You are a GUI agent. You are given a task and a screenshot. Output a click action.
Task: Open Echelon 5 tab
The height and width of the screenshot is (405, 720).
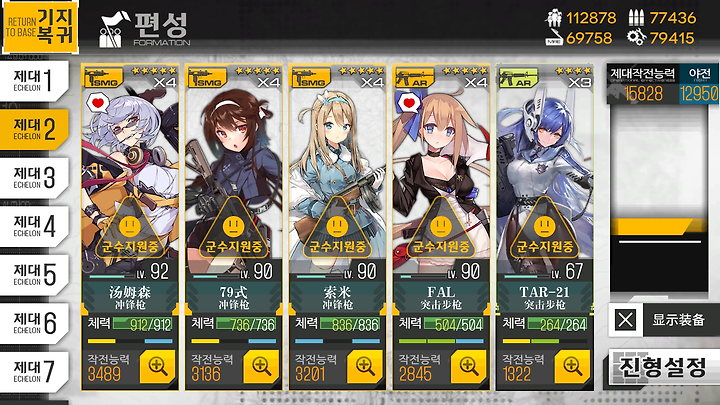pyautogui.click(x=34, y=275)
